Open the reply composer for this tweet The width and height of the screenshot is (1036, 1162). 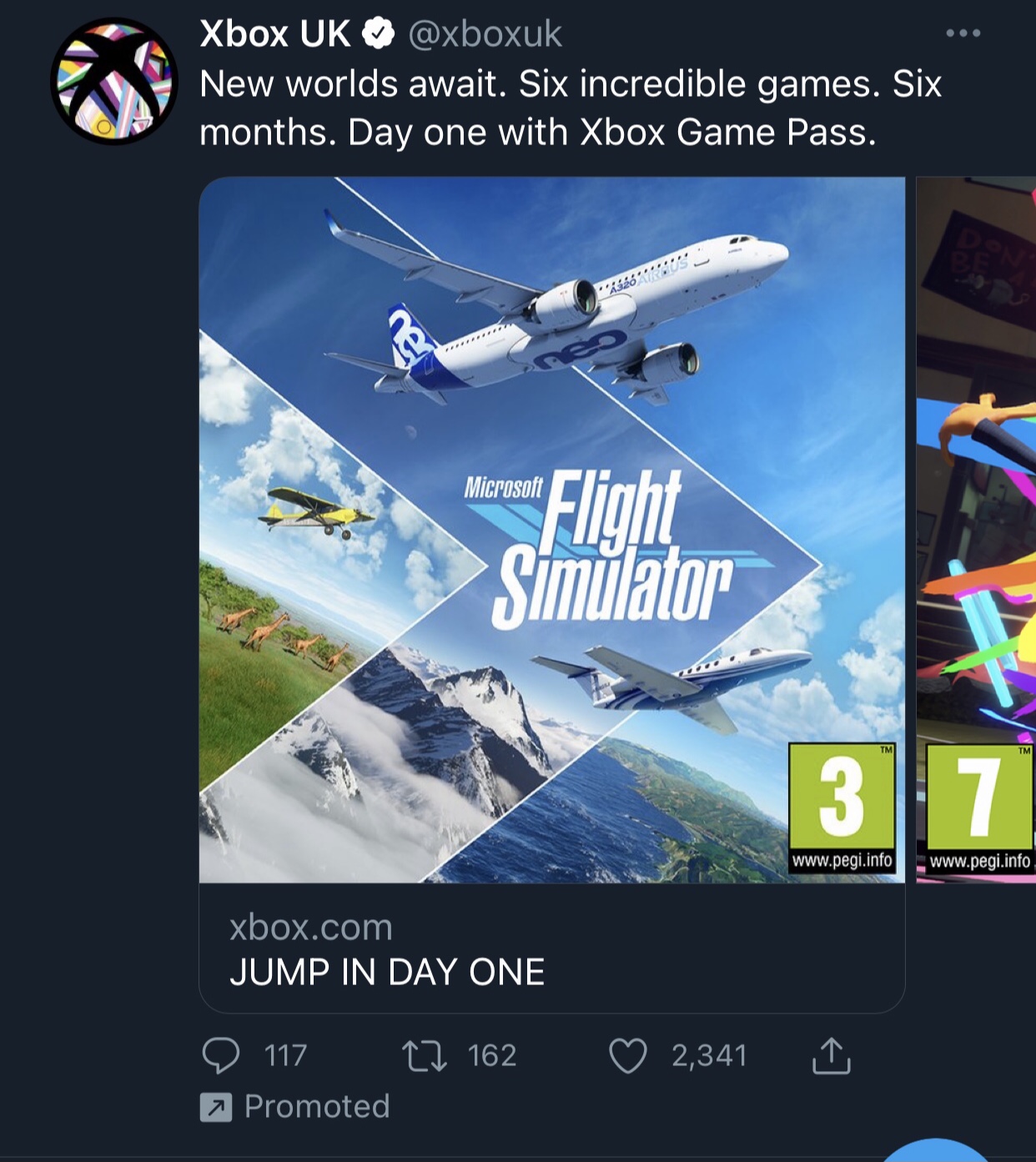click(222, 1055)
